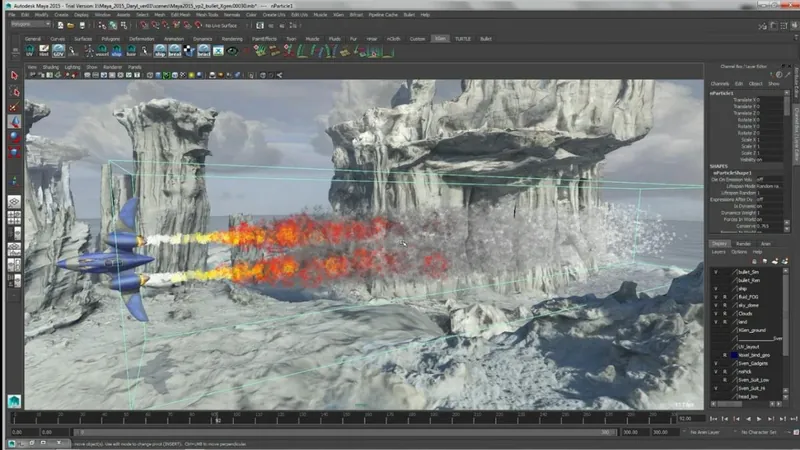Switch to four-view layout icon
This screenshot has width=800, height=450.
(14, 217)
